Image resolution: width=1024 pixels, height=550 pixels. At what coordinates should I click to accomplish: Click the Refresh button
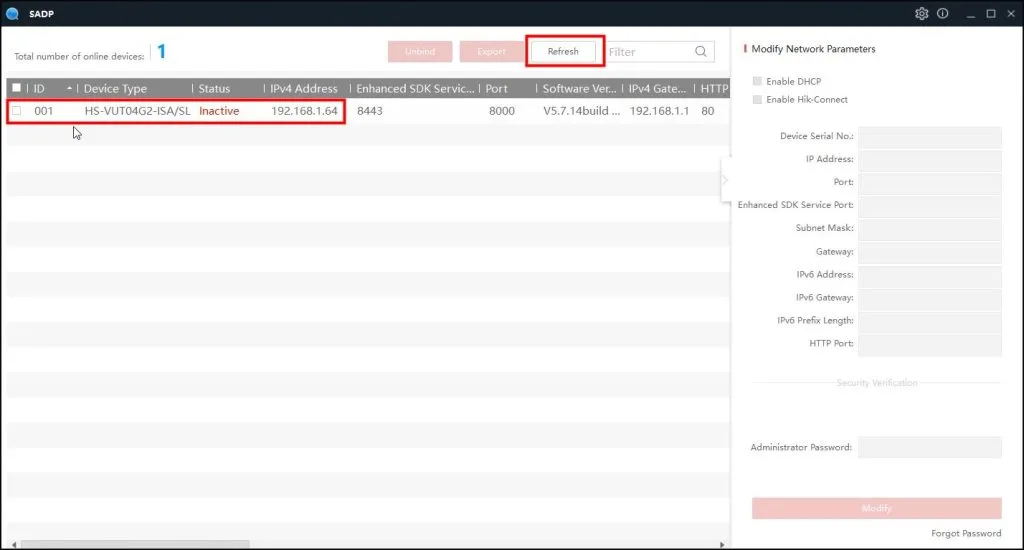[563, 51]
